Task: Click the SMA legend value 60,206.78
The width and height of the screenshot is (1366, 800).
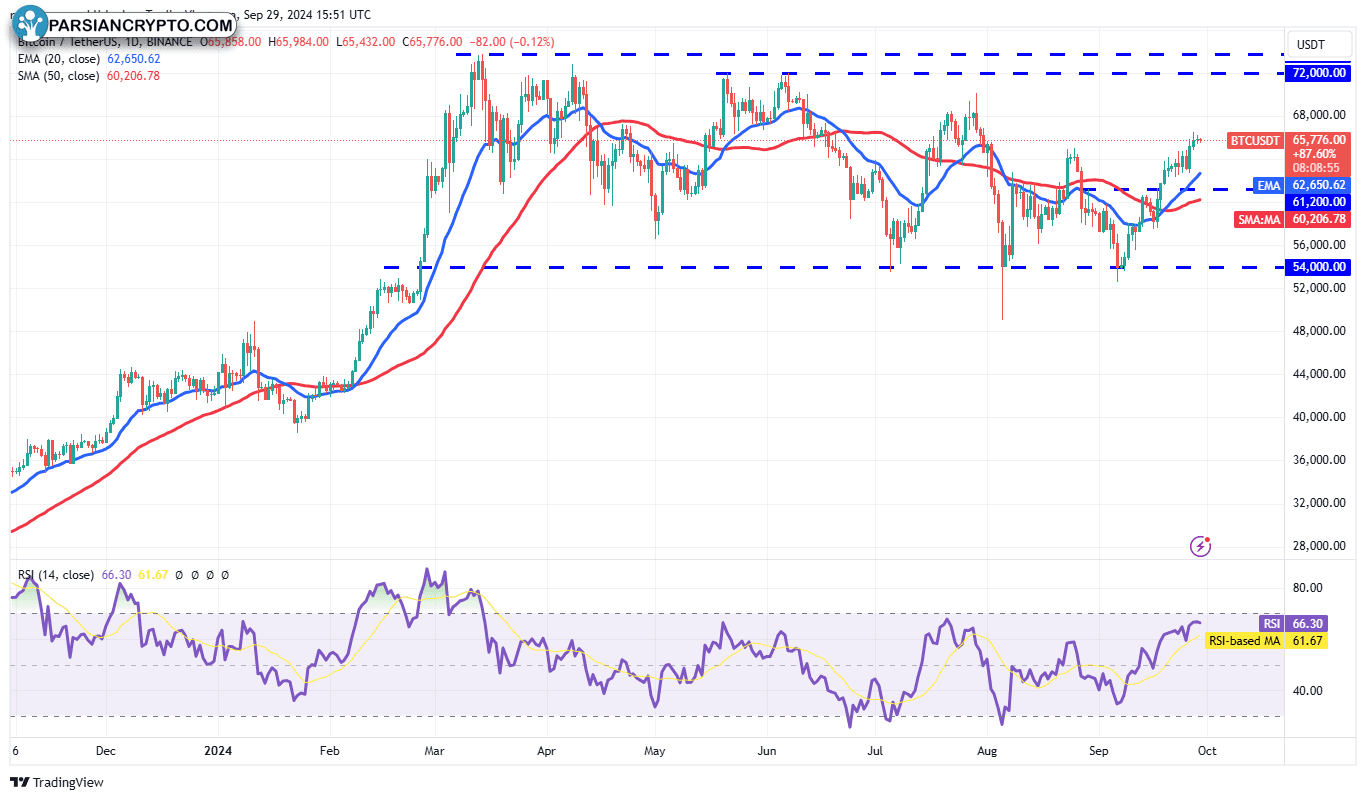Action: [132, 76]
